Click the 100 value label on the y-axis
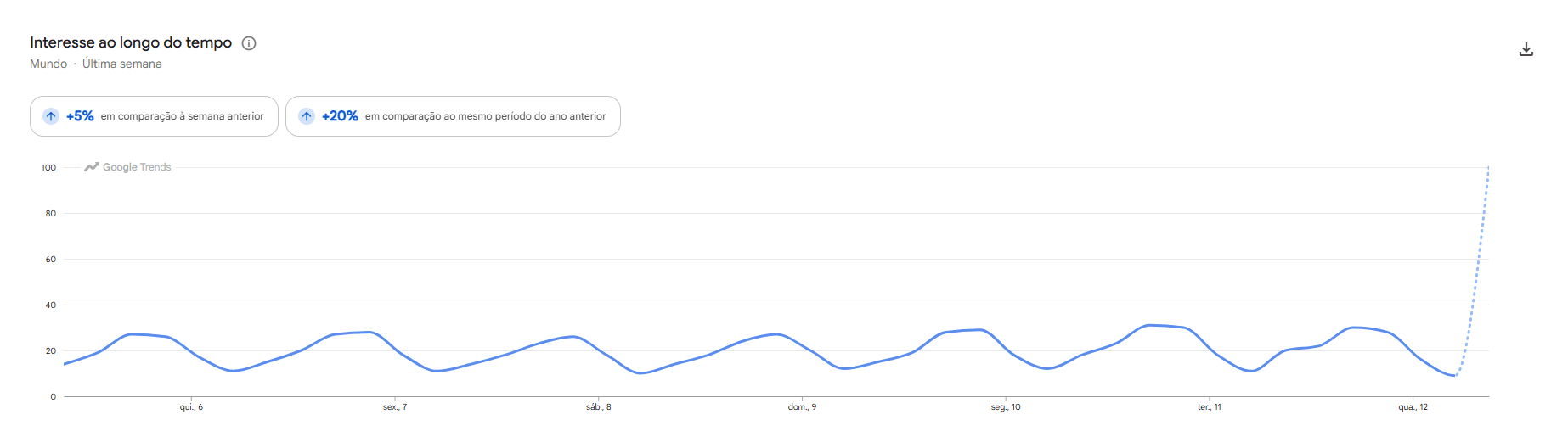Screen dimensions: 1568x448 pos(48,168)
